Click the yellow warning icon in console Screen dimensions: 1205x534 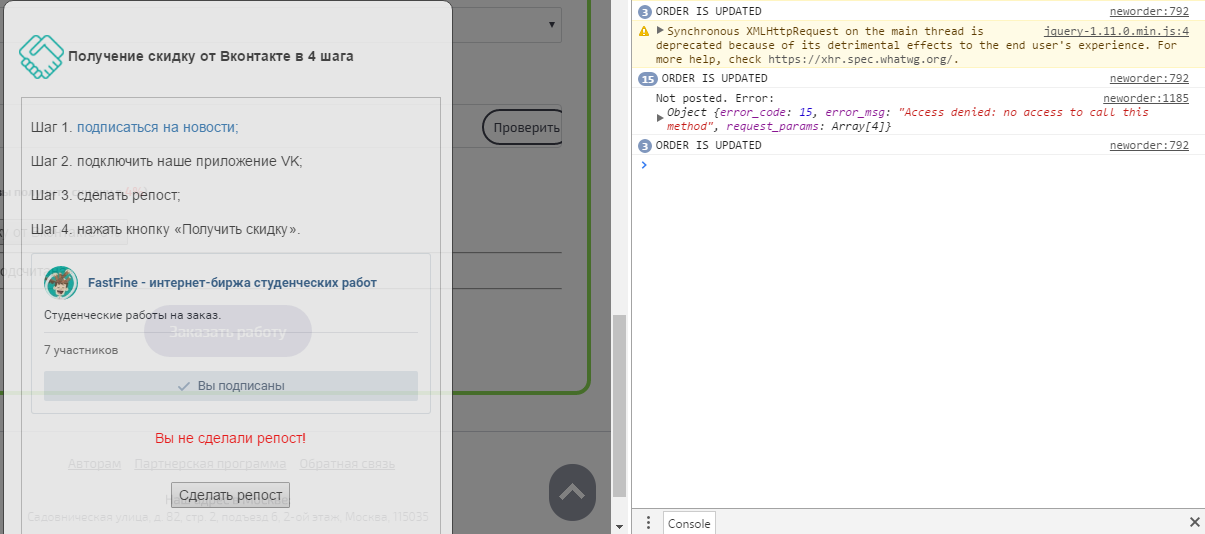(645, 32)
